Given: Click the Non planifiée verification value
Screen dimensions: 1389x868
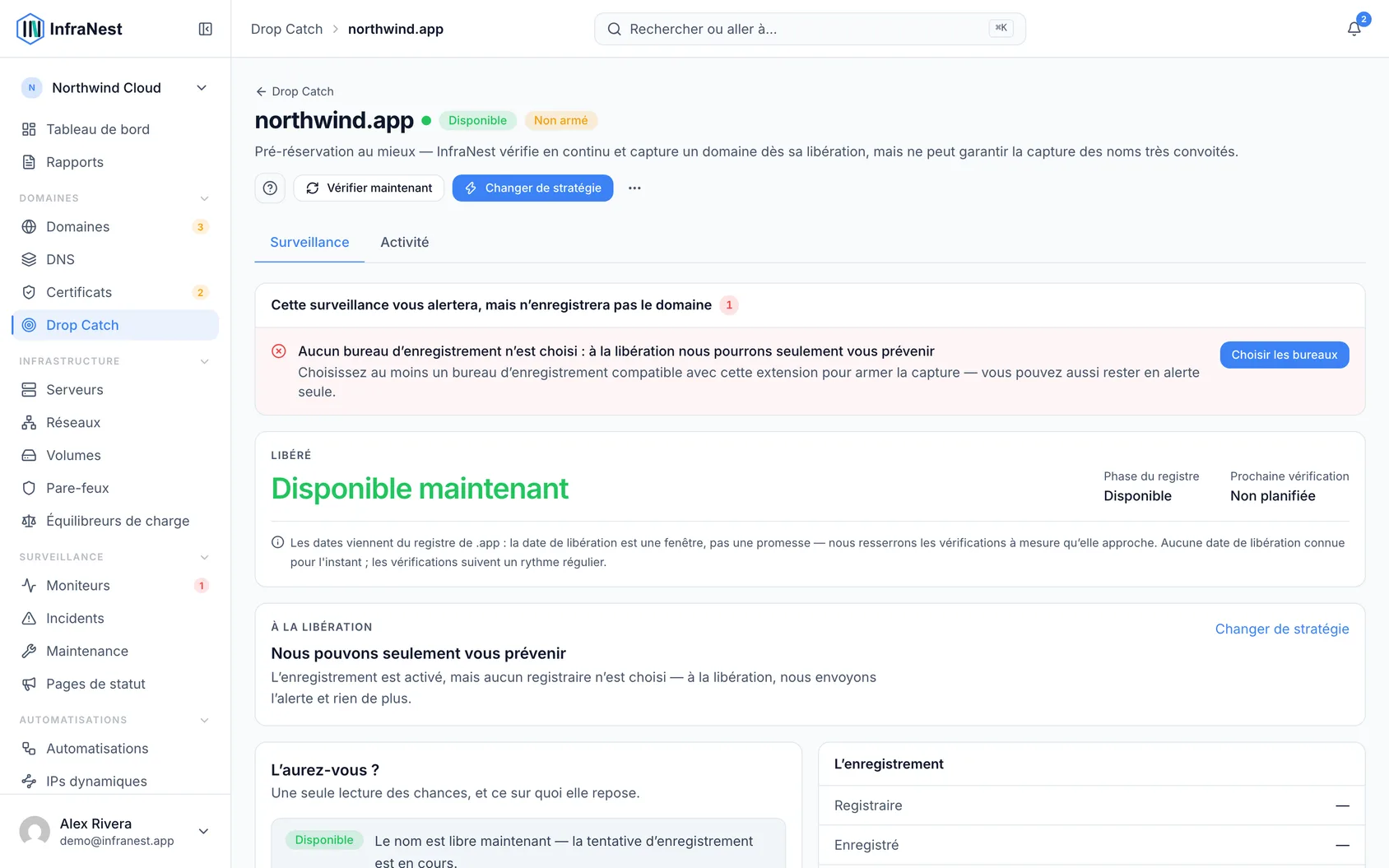Looking at the screenshot, I should pos(1273,496).
